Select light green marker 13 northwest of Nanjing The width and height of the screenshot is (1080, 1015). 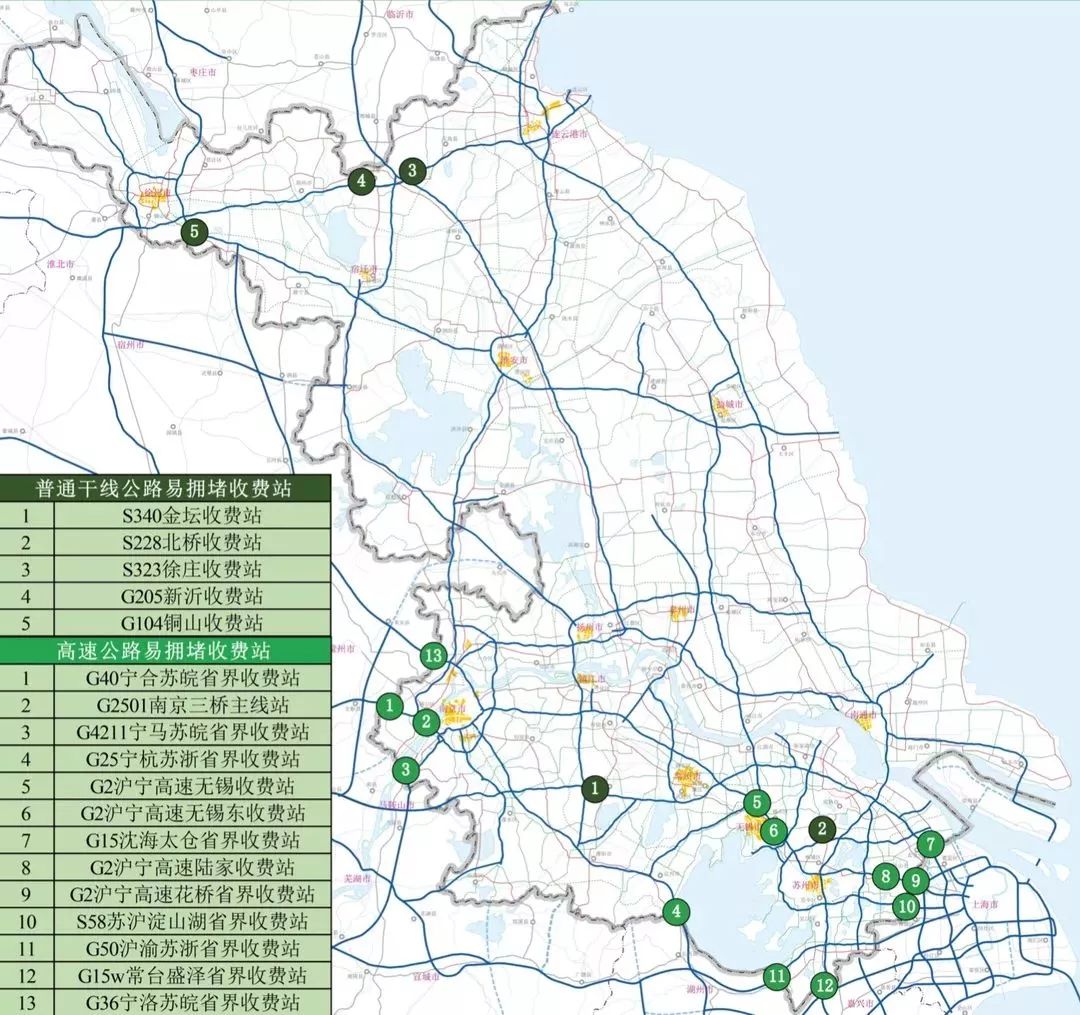click(432, 656)
